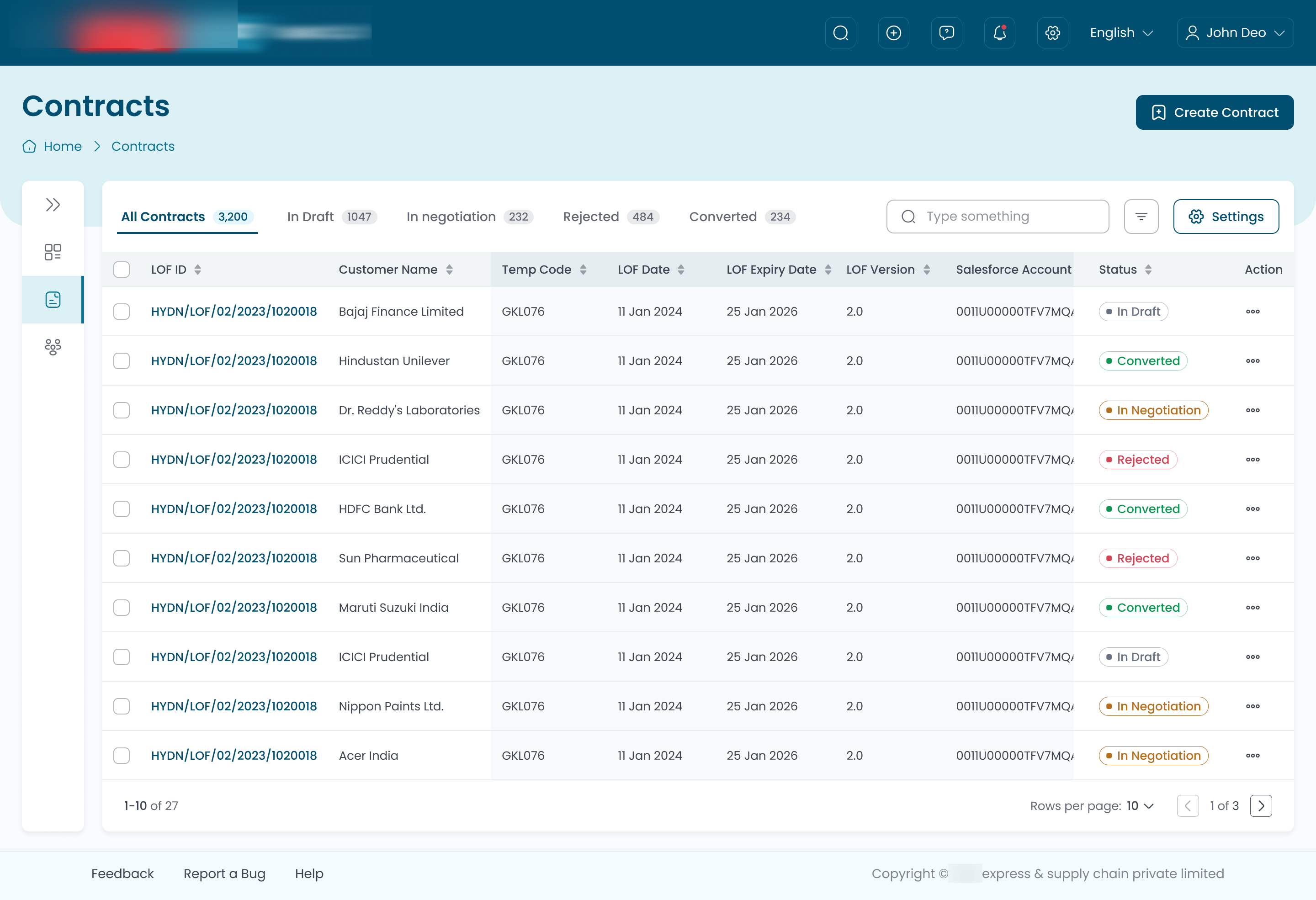Check the Maruti Suzuki India row checkbox
This screenshot has height=900, width=1316.
pos(121,607)
